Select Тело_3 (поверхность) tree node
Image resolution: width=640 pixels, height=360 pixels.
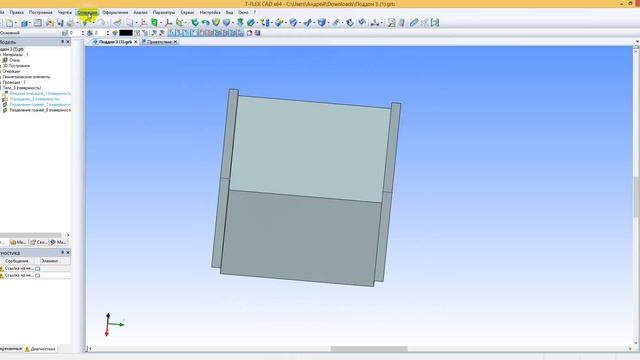pyautogui.click(x=22, y=88)
